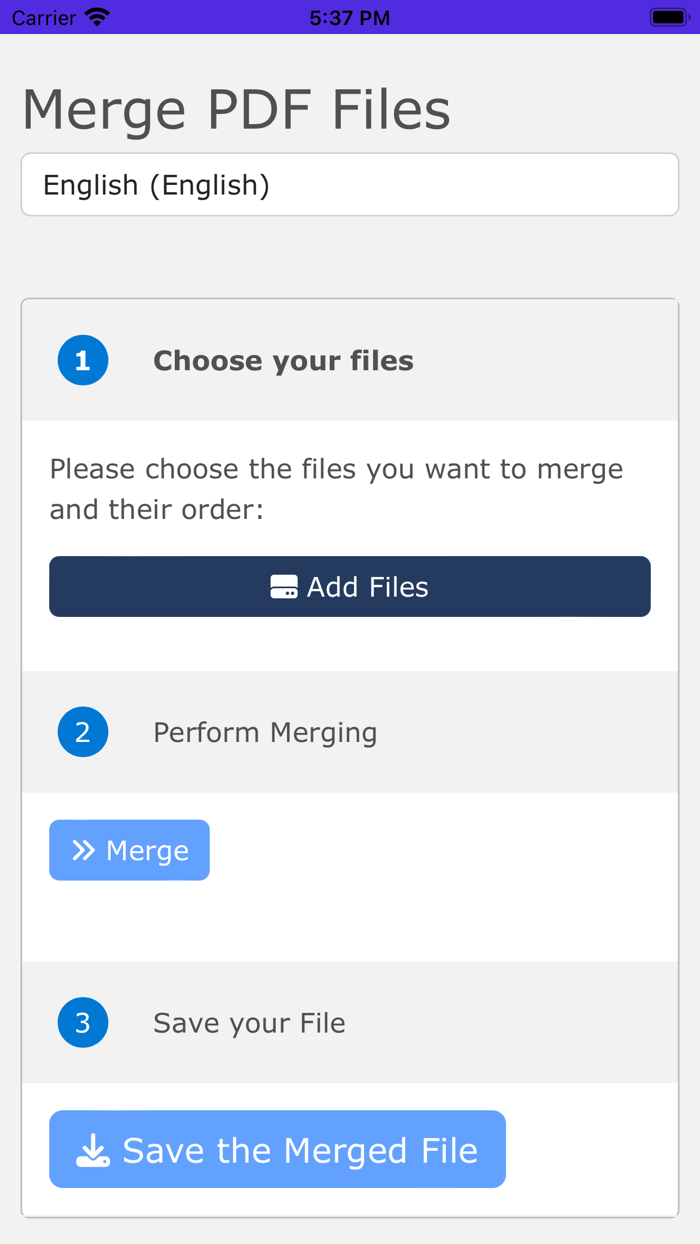
Task: Click the 5:37 PM clock display
Action: 348,16
